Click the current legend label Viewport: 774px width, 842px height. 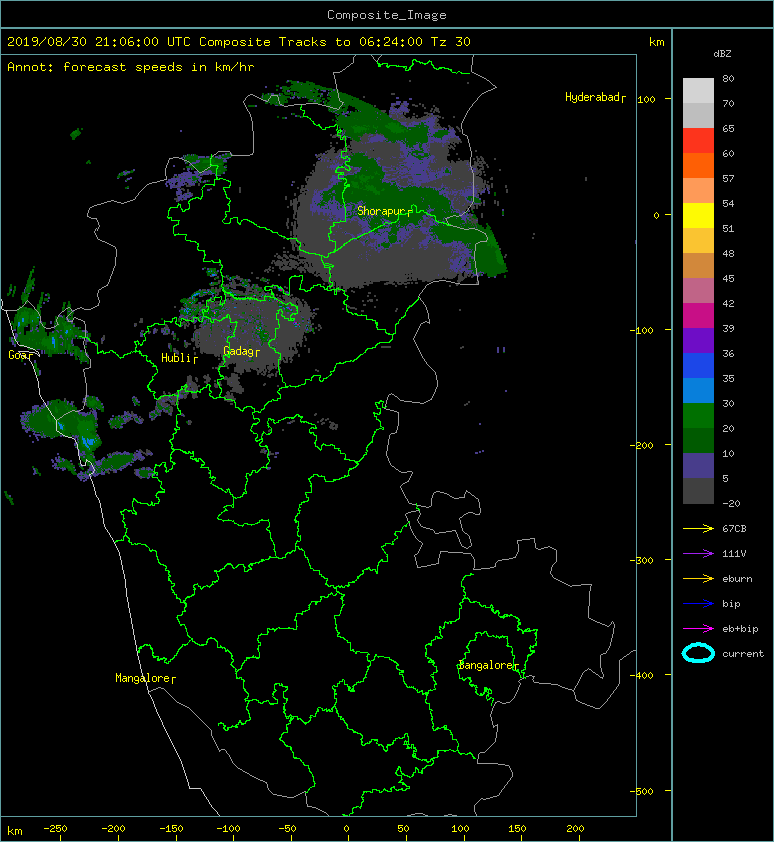[743, 654]
